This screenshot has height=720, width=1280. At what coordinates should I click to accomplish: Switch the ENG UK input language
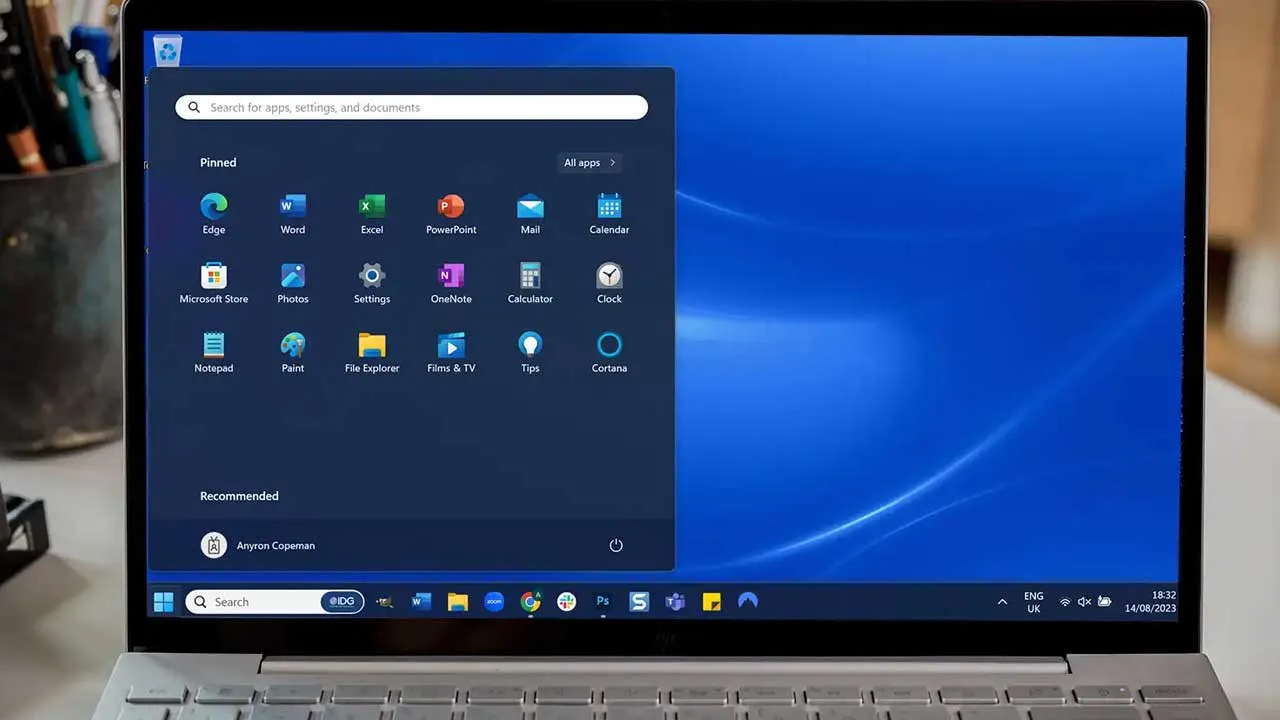pyautogui.click(x=1034, y=602)
